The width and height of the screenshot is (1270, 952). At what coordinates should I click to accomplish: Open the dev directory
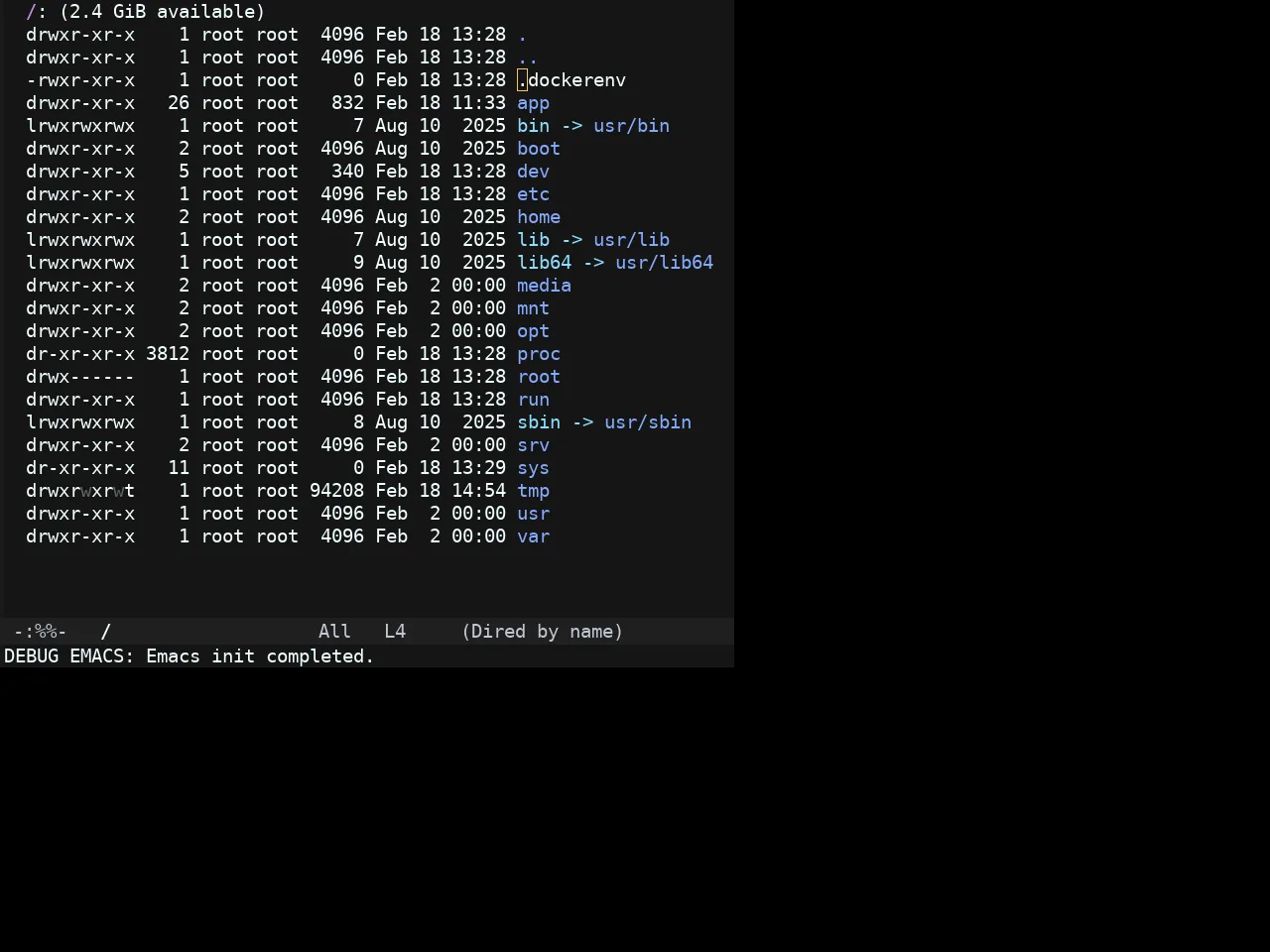[533, 172]
